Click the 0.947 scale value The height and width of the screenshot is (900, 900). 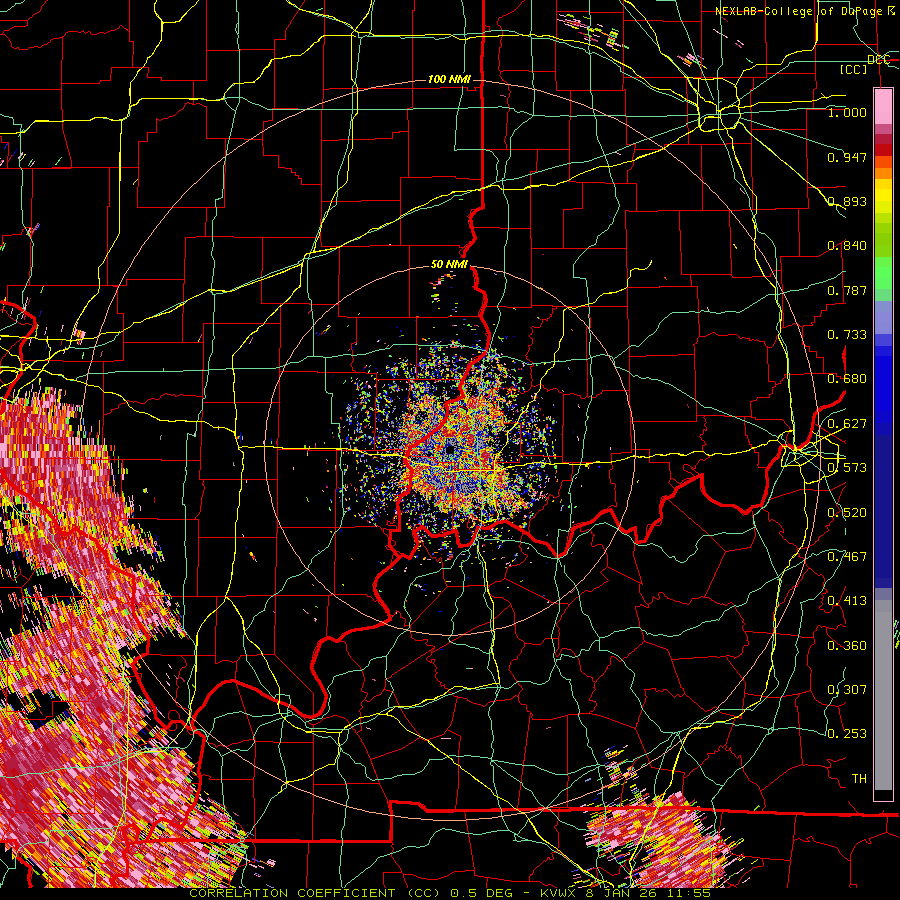point(847,157)
